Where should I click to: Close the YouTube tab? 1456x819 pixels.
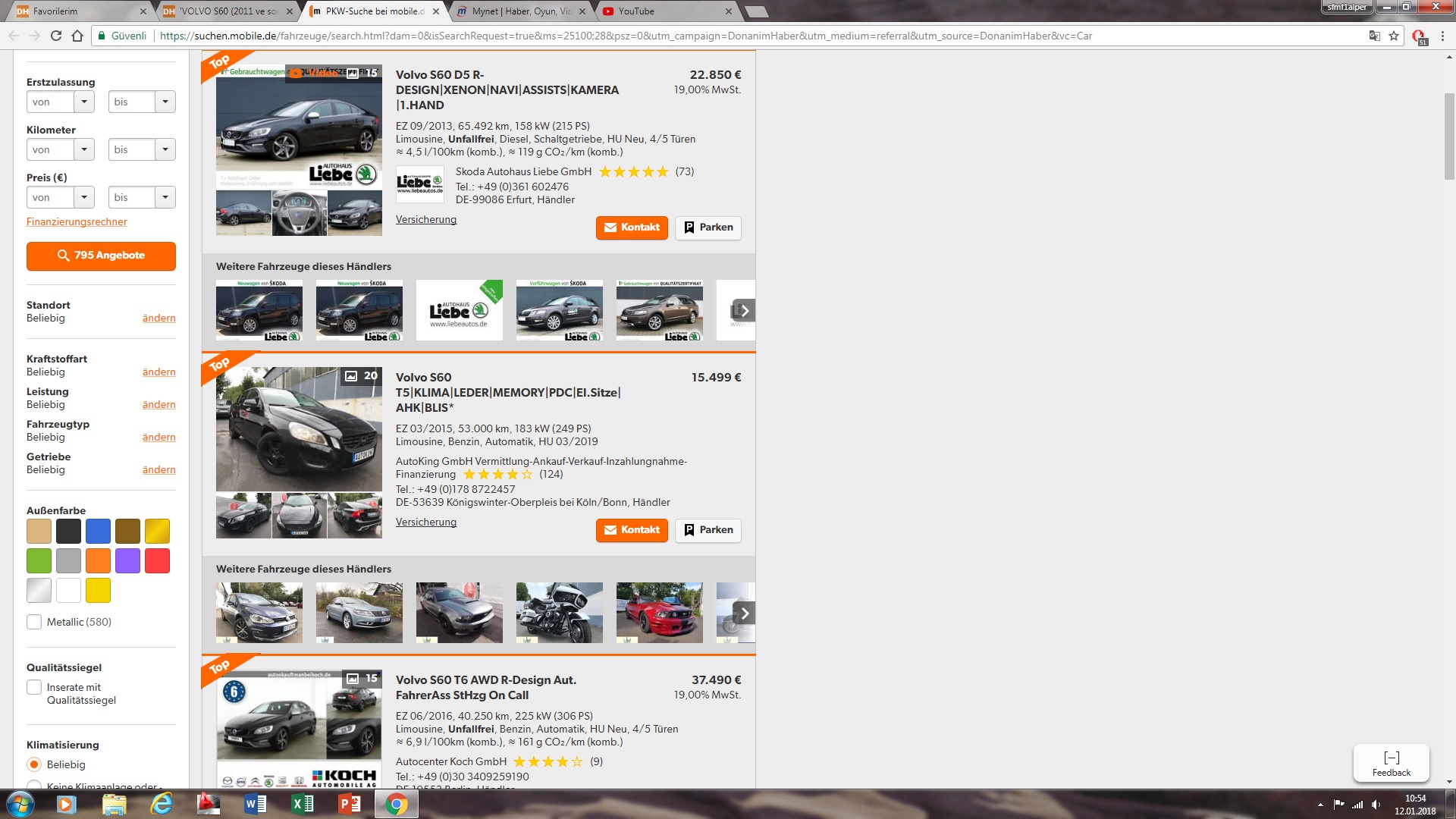tap(729, 11)
